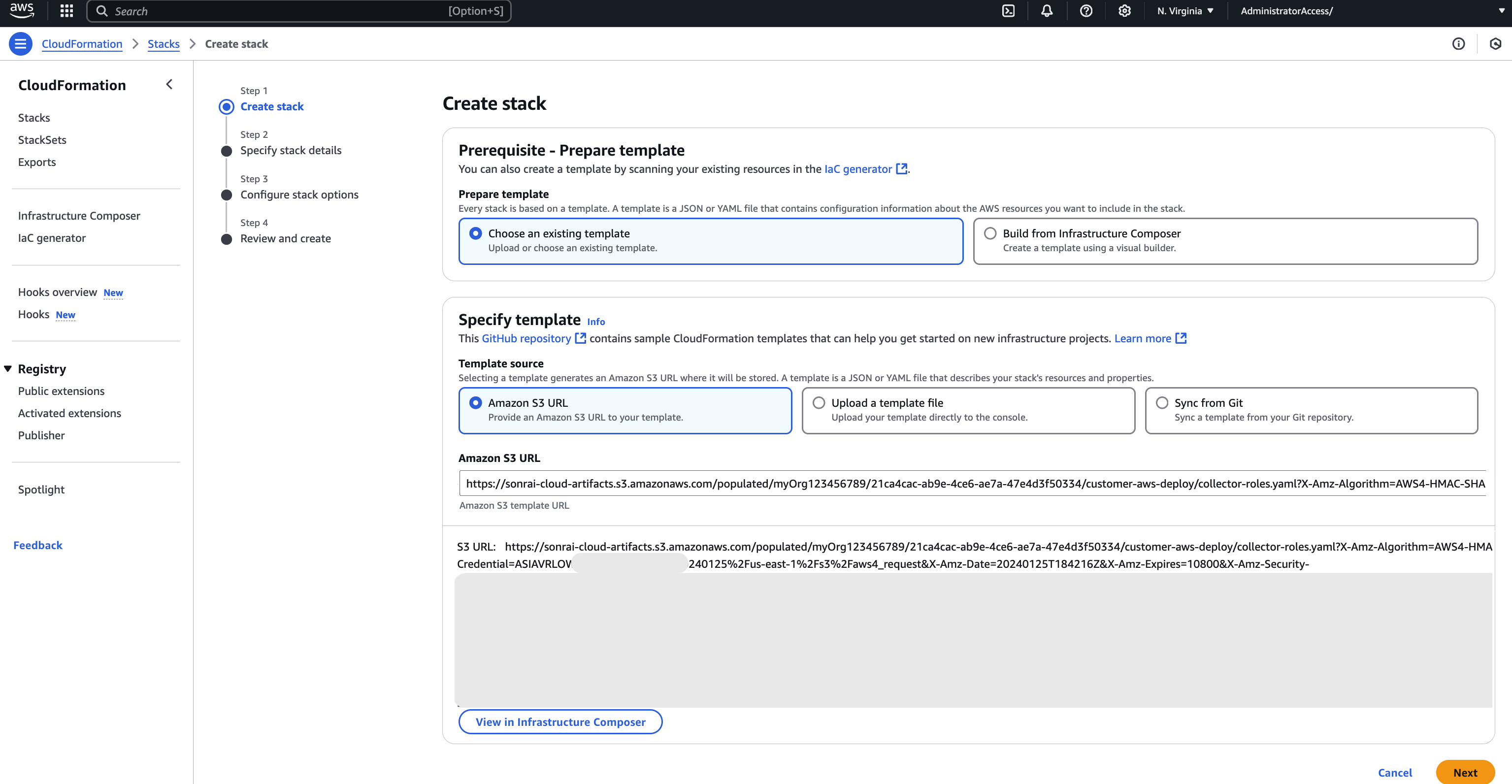Viewport: 1512px width, 784px height.
Task: Open the help question mark menu
Action: [x=1086, y=10]
